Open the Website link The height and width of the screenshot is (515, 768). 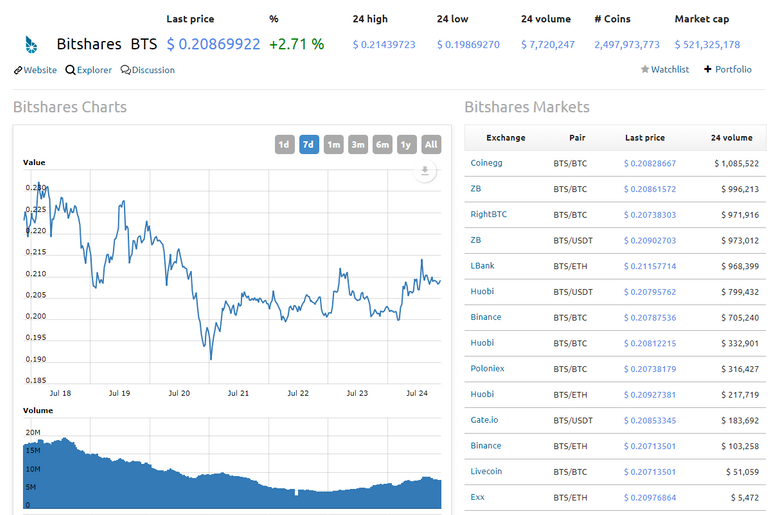(x=36, y=70)
